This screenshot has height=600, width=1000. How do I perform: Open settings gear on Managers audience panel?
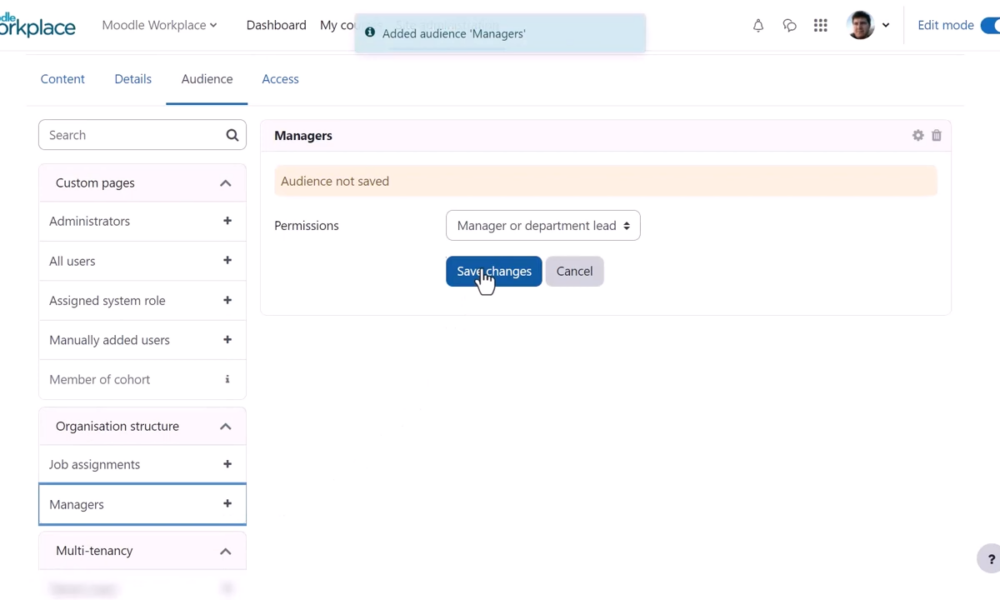pyautogui.click(x=917, y=135)
